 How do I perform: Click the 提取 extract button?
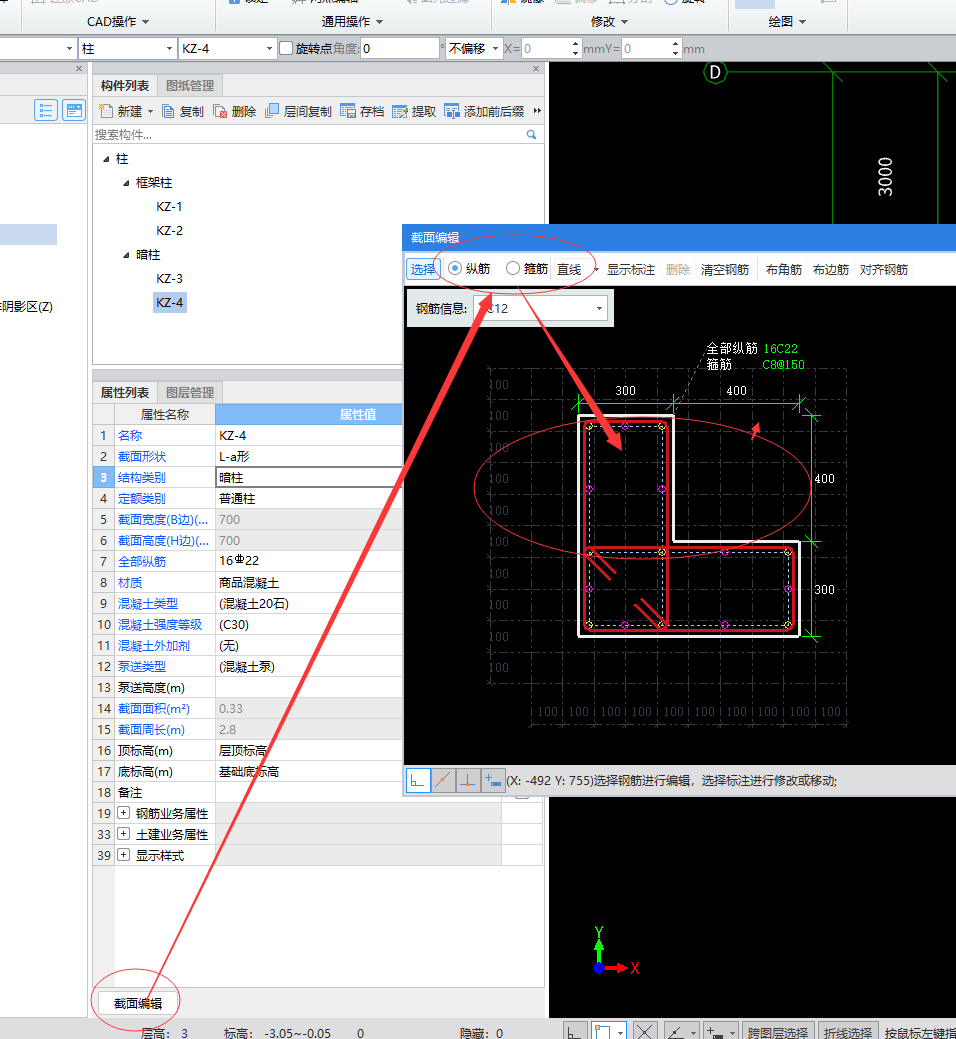click(414, 111)
